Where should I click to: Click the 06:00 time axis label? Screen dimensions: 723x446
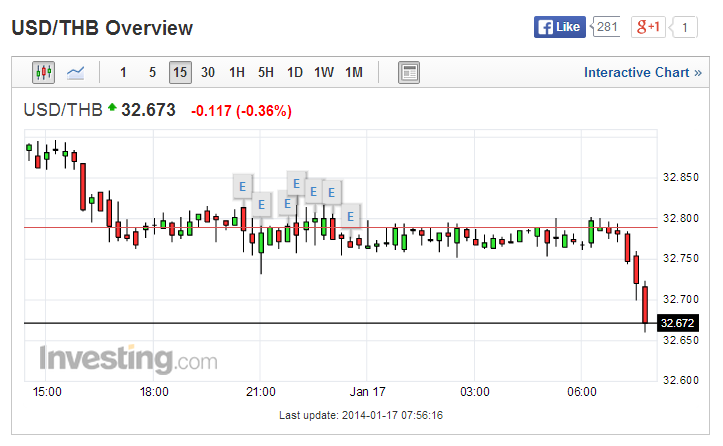tap(581, 392)
